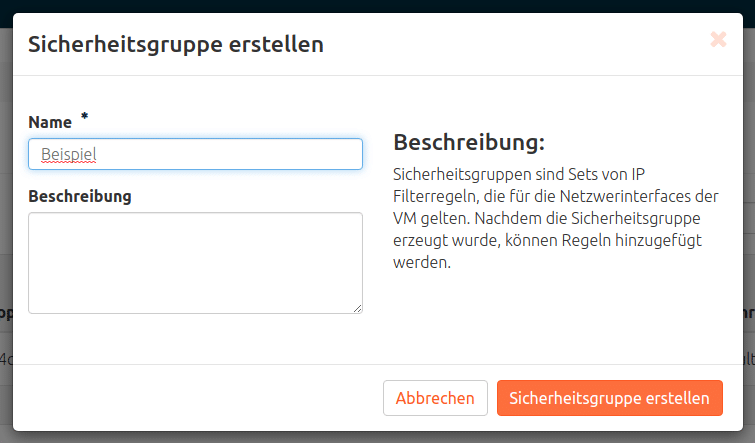Click the Beschreibung label above the textarea
This screenshot has width=755, height=443.
80,196
